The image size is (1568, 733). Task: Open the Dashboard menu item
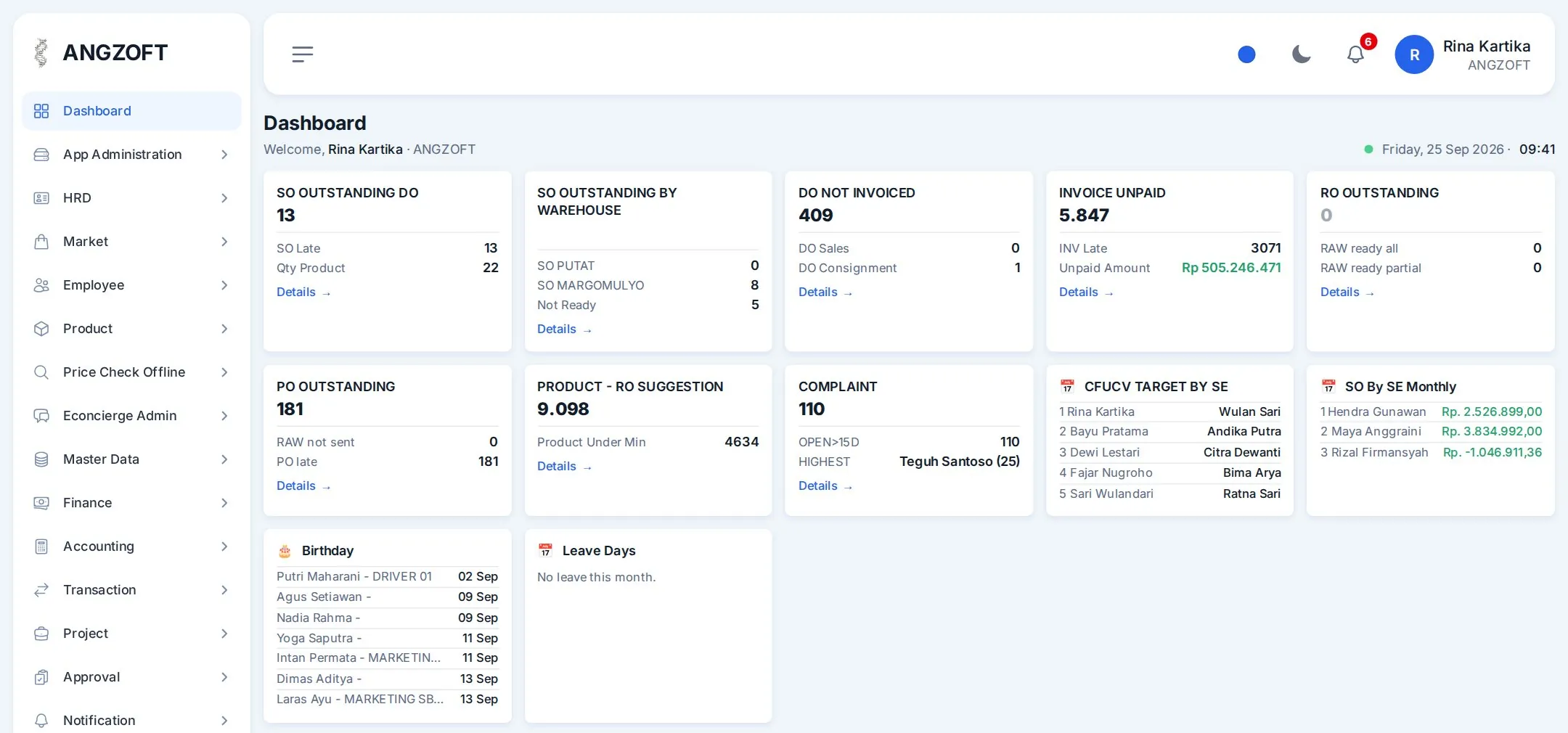[131, 111]
